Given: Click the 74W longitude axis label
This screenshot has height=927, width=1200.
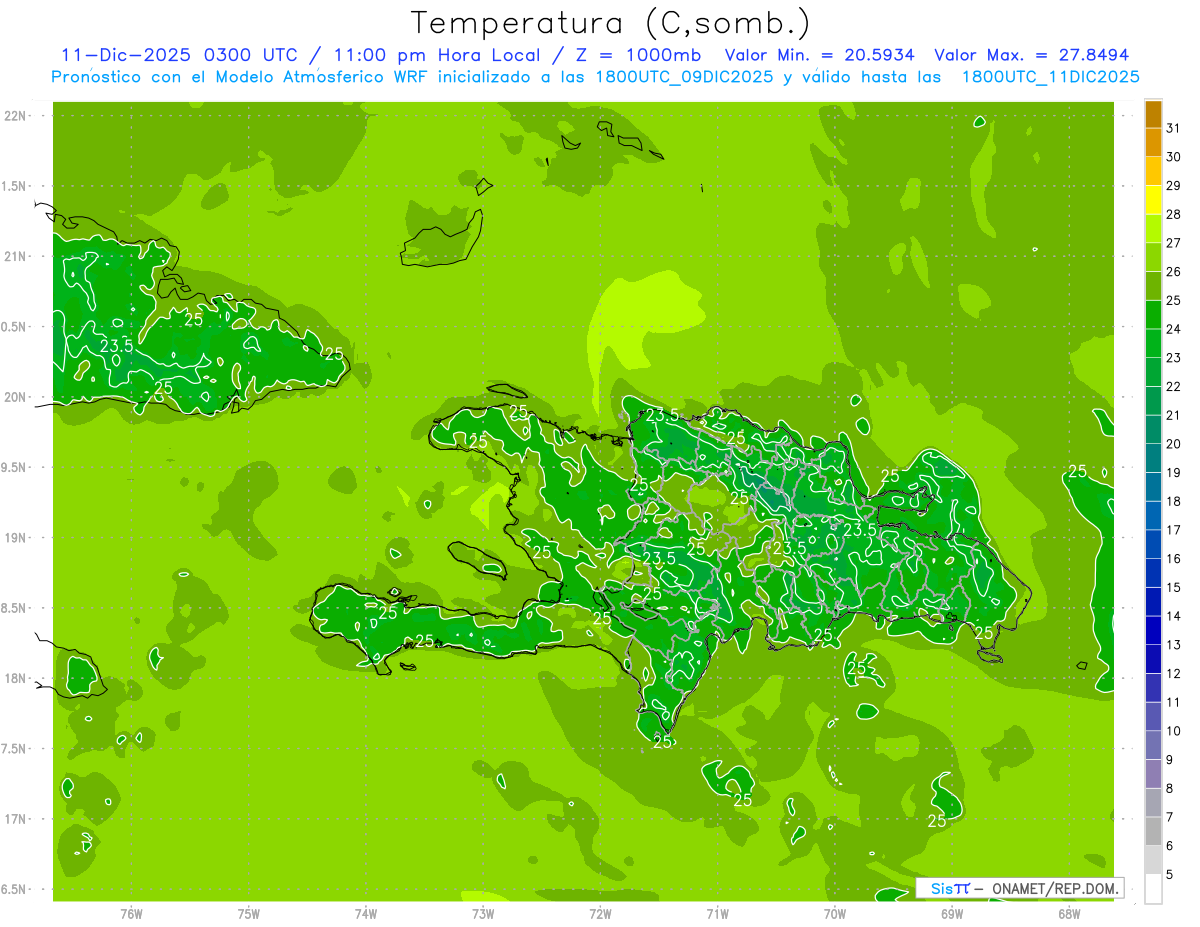Looking at the screenshot, I should tap(366, 913).
